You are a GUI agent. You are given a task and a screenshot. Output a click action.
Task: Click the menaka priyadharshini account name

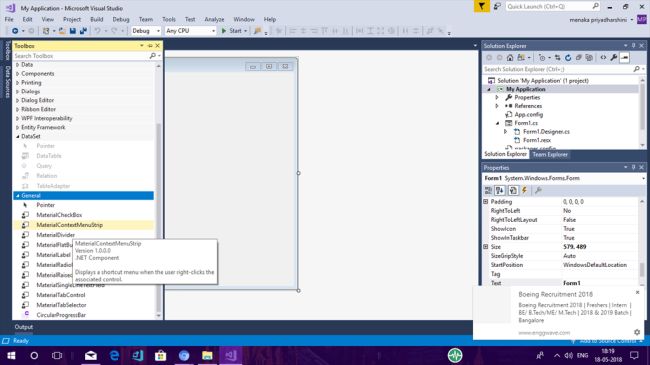pyautogui.click(x=598, y=19)
